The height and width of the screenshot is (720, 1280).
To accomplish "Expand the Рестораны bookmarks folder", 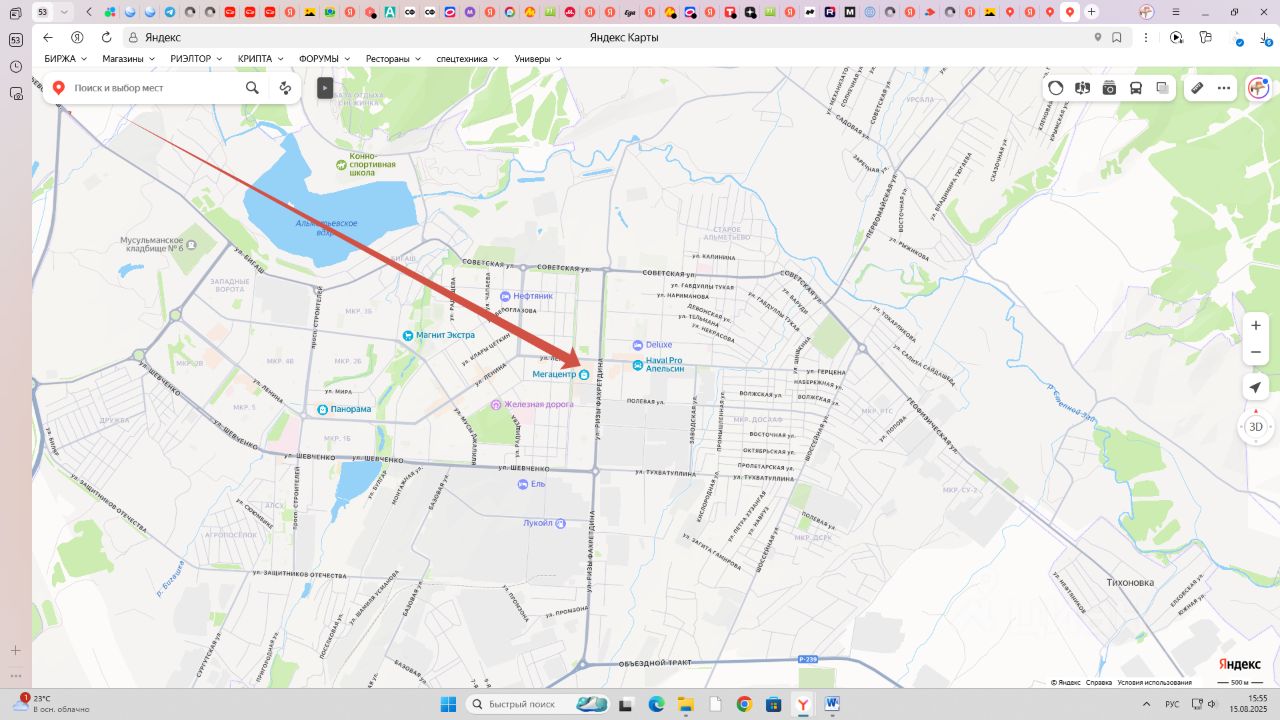I will tap(394, 59).
